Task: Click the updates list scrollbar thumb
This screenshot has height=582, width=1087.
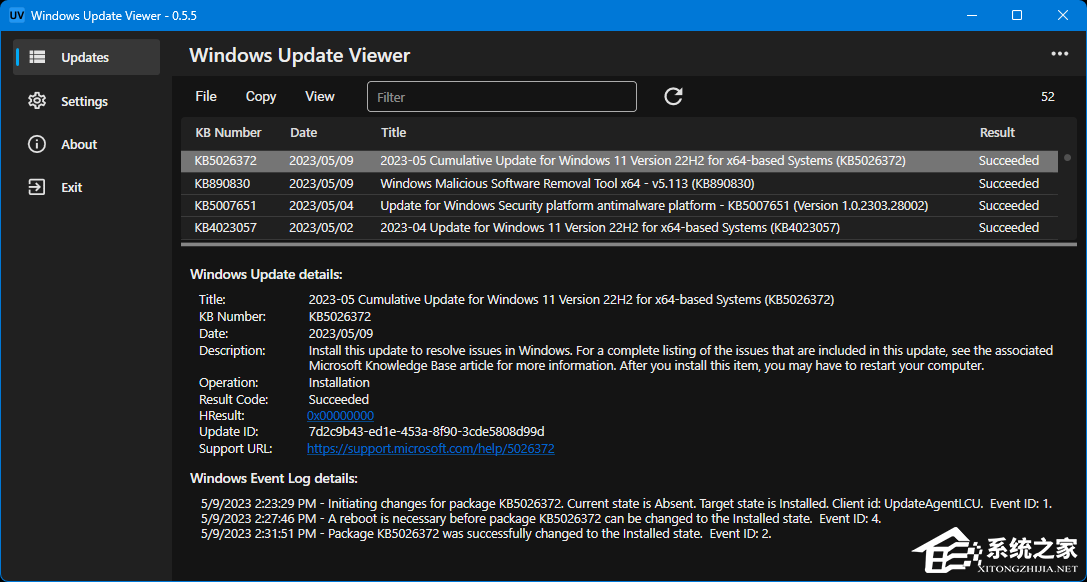Action: (1067, 158)
